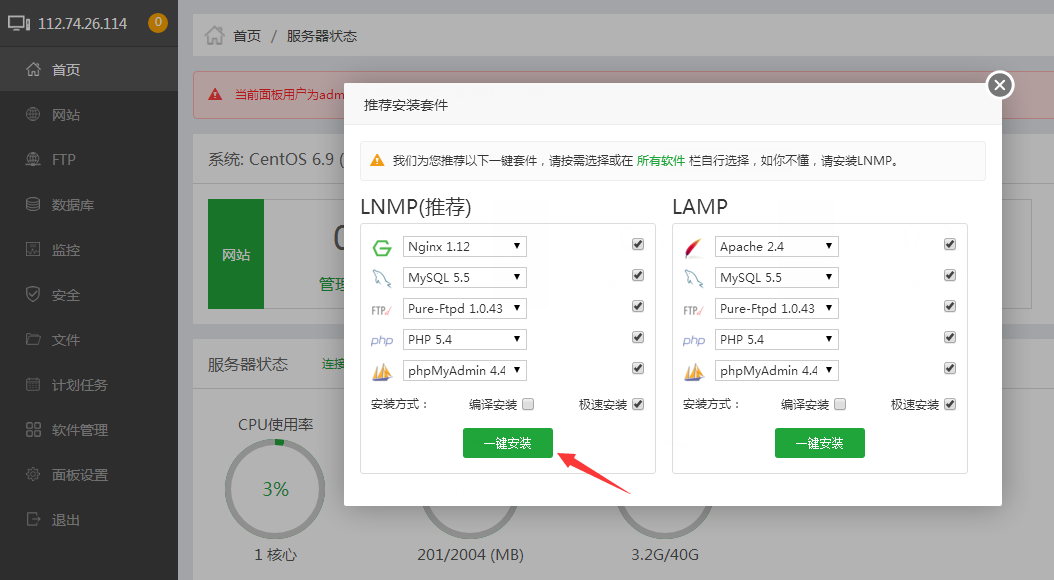Viewport: 1054px width, 580px height.
Task: Click the Apache feather icon in LAMP
Action: tap(693, 248)
